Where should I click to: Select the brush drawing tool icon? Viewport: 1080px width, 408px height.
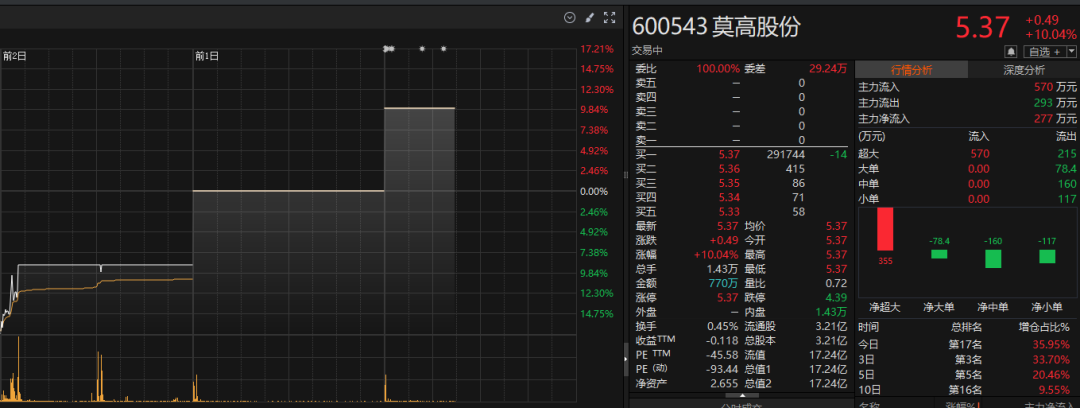[590, 18]
